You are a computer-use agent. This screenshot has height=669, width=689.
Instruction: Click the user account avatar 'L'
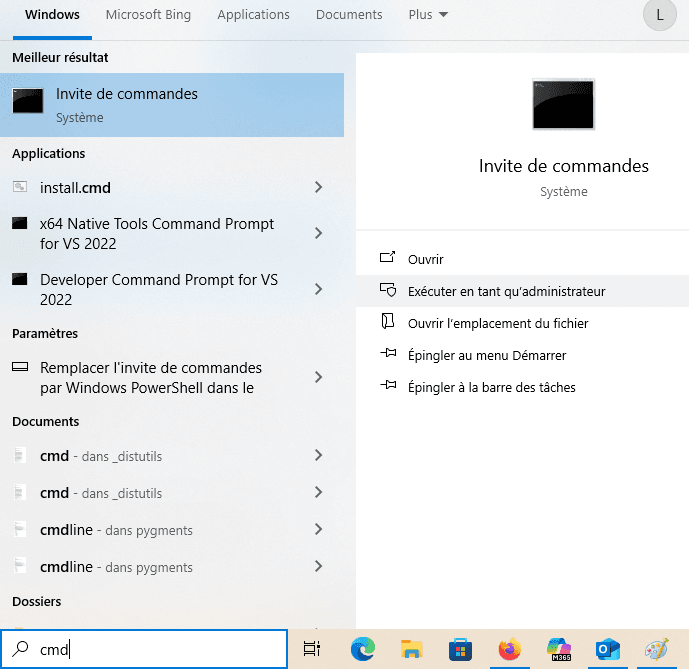coord(659,15)
